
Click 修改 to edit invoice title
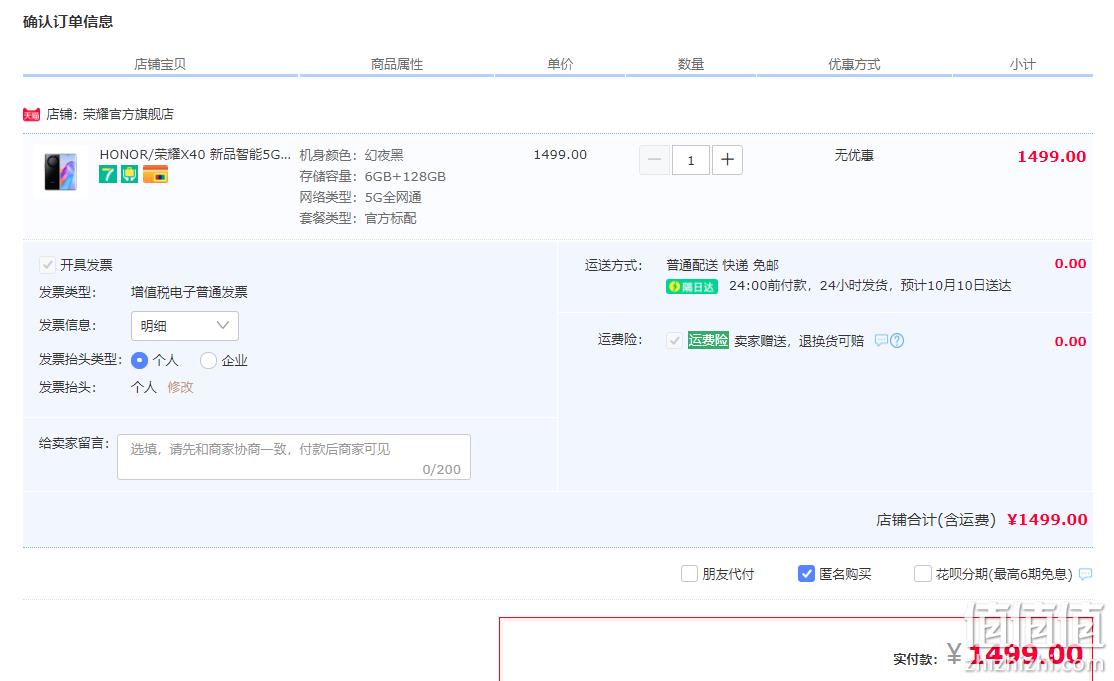click(x=180, y=387)
